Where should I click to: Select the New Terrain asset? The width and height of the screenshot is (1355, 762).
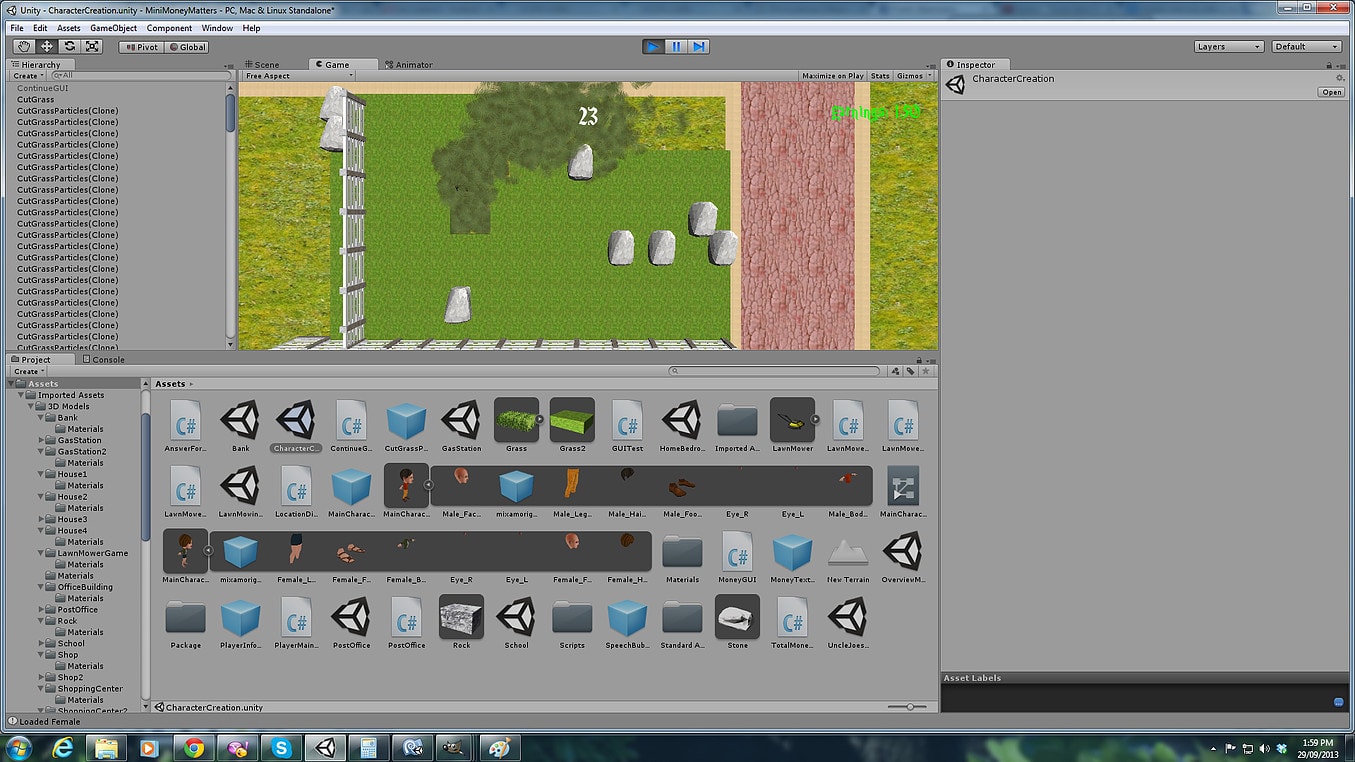[x=848, y=558]
